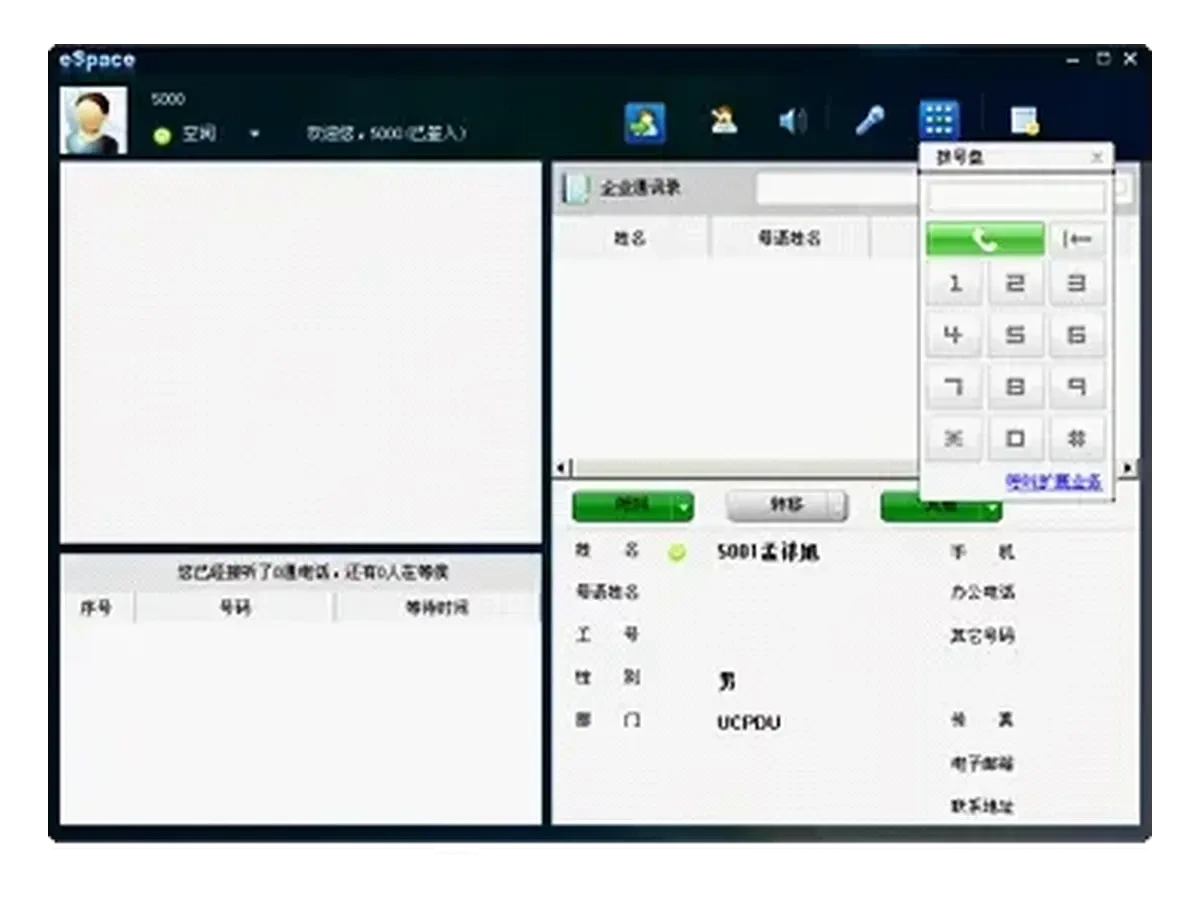Dial digit 0 on dial pad
This screenshot has width=1200, height=900.
pyautogui.click(x=1015, y=438)
